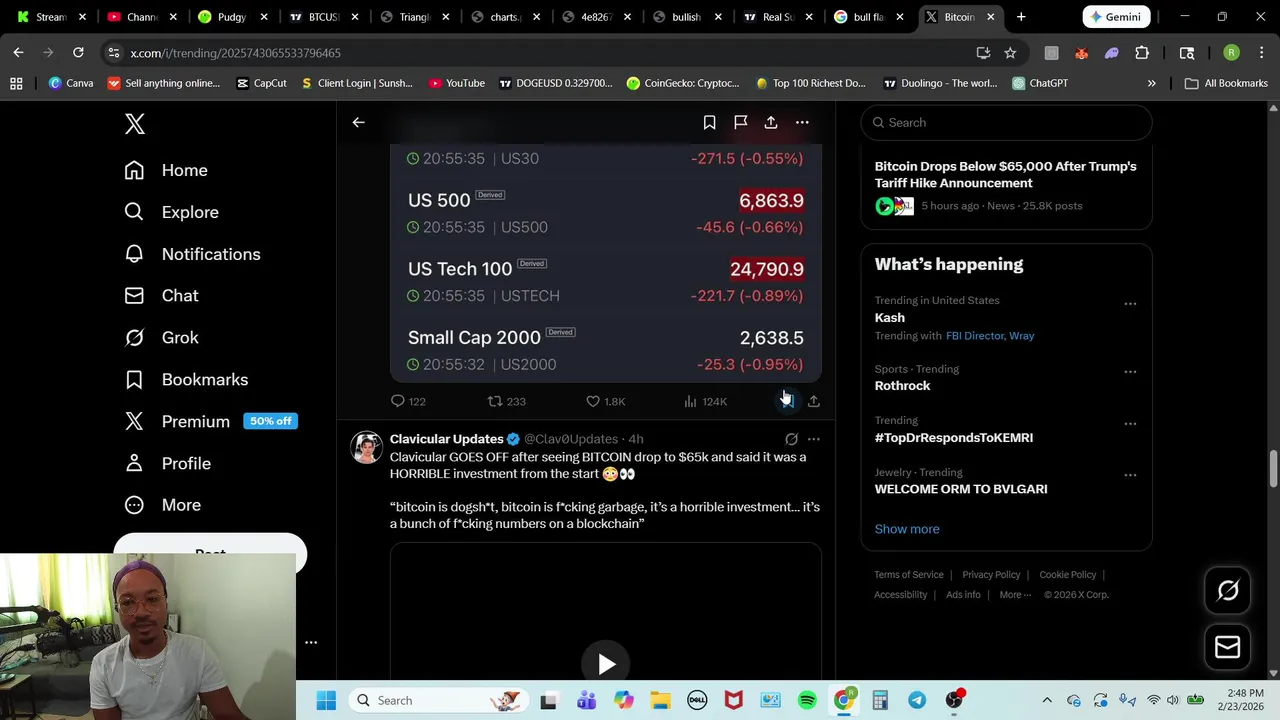Open Profile in X sidebar

coord(167,463)
